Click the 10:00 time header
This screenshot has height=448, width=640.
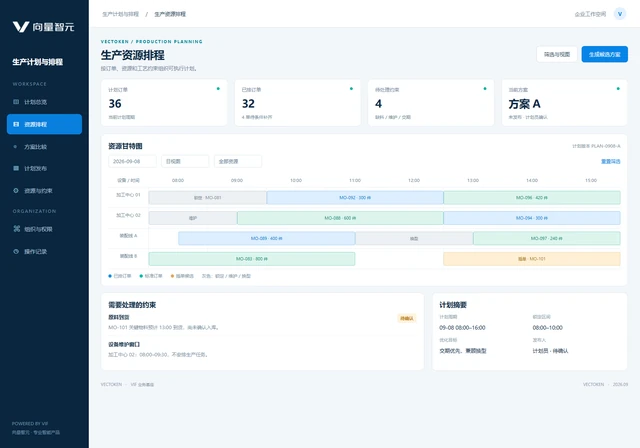coord(296,180)
